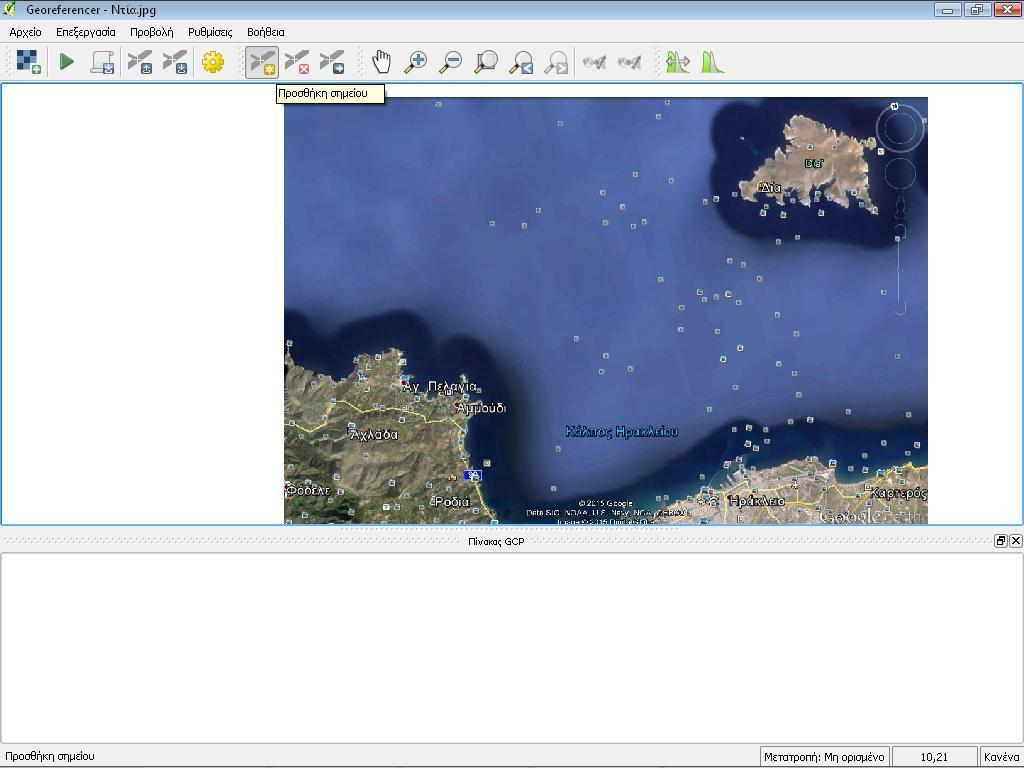Click the Open Raster icon

28,62
